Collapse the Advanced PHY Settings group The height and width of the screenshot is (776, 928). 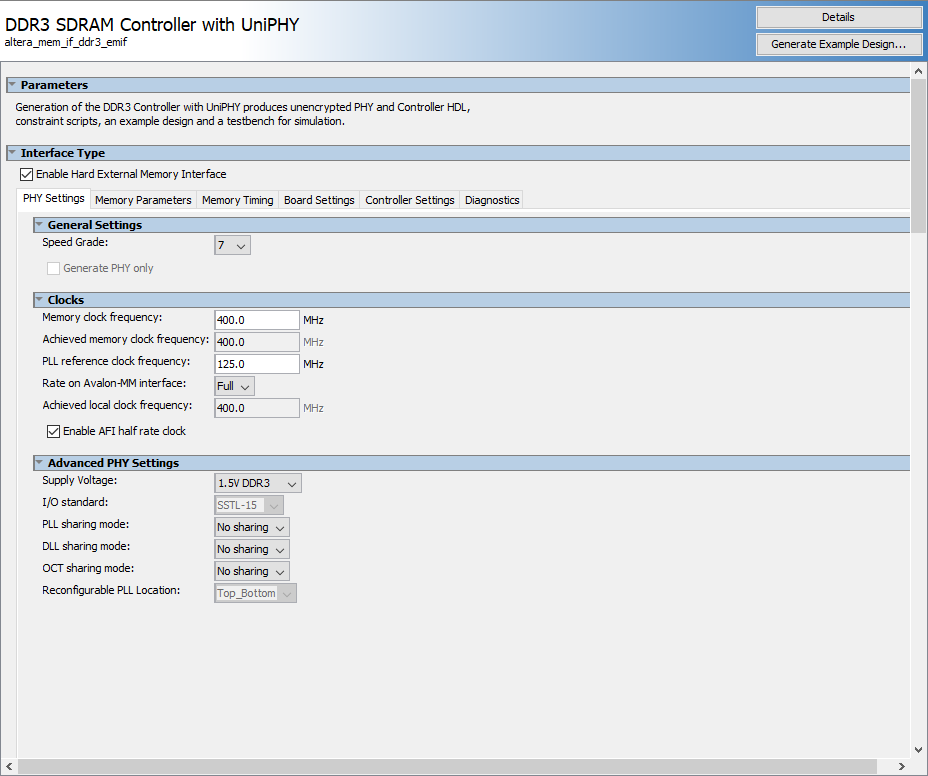(x=39, y=462)
